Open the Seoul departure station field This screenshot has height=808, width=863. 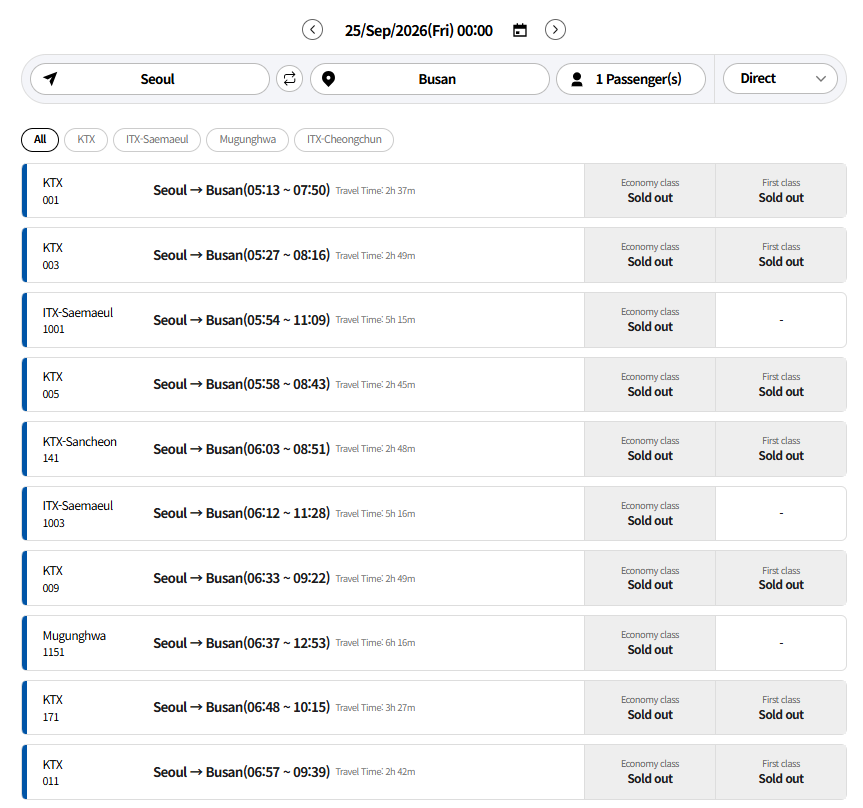coord(150,79)
